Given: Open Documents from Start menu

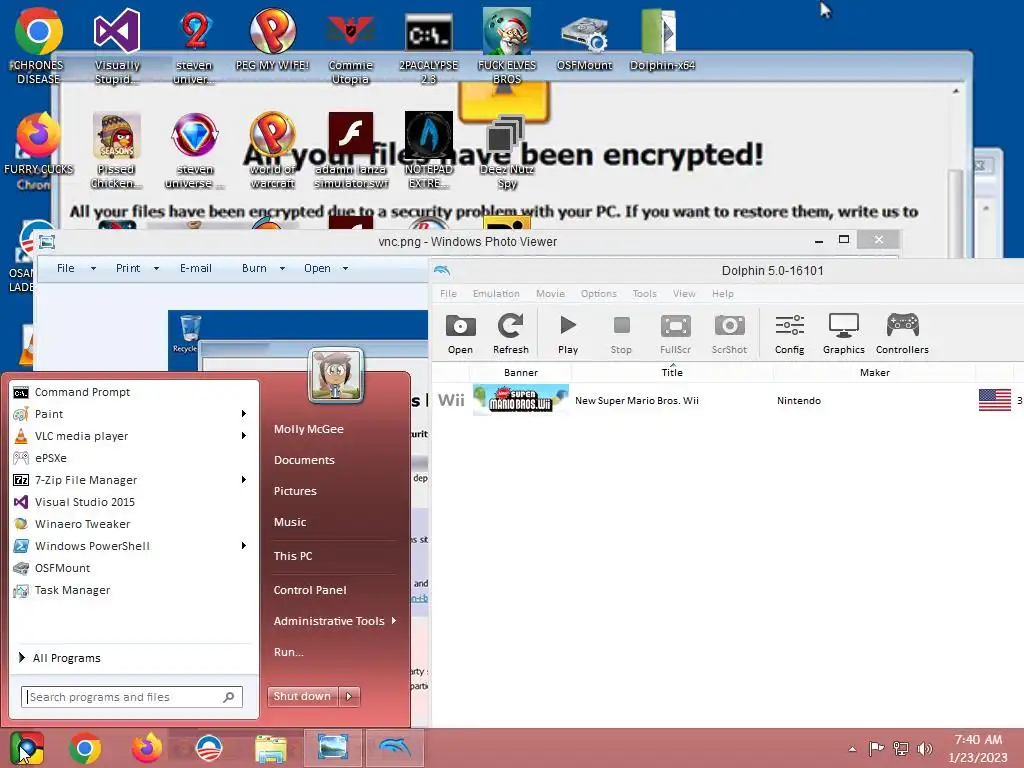Looking at the screenshot, I should 304,460.
